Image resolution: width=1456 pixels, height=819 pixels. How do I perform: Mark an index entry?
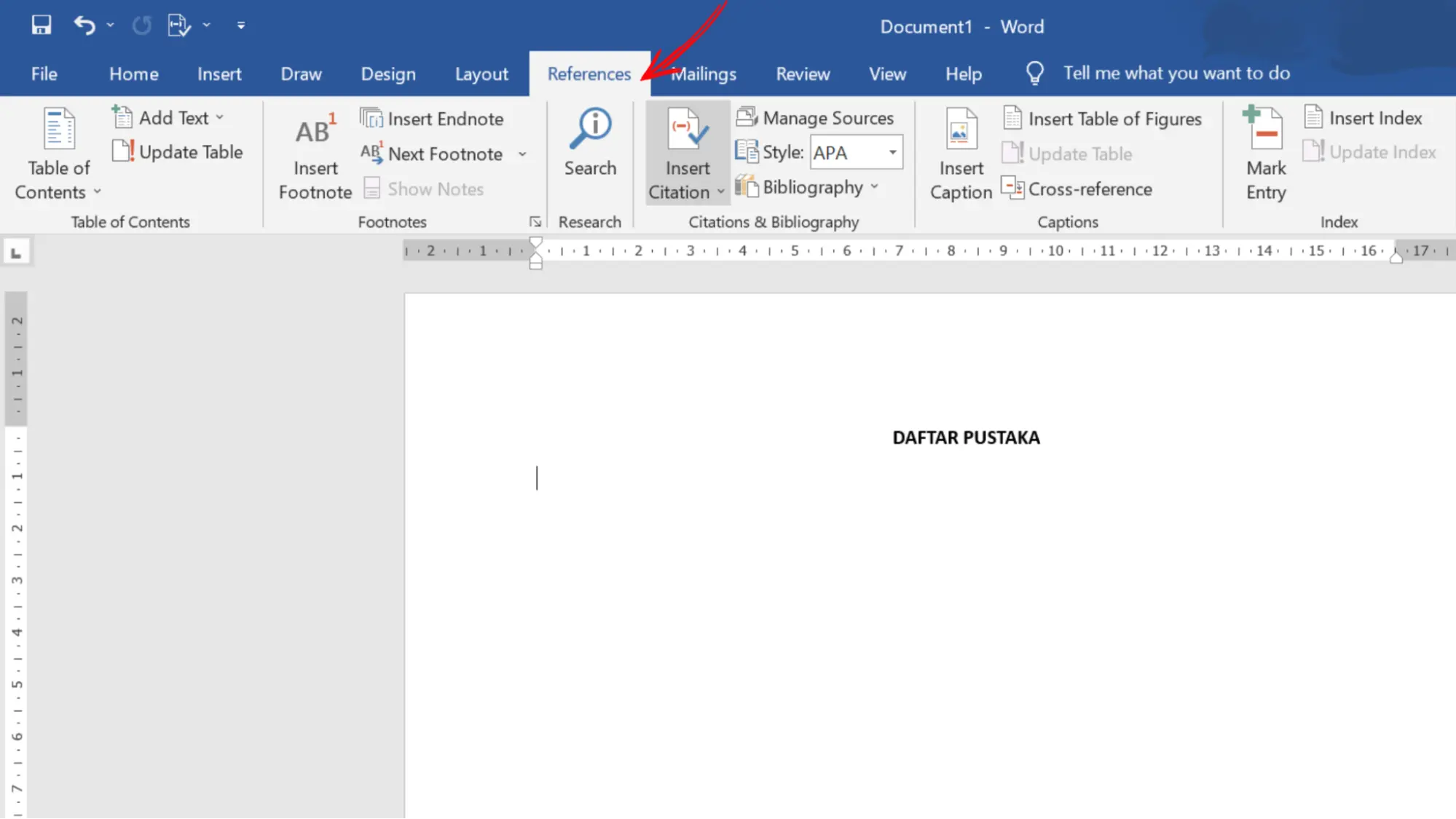coord(1264,153)
